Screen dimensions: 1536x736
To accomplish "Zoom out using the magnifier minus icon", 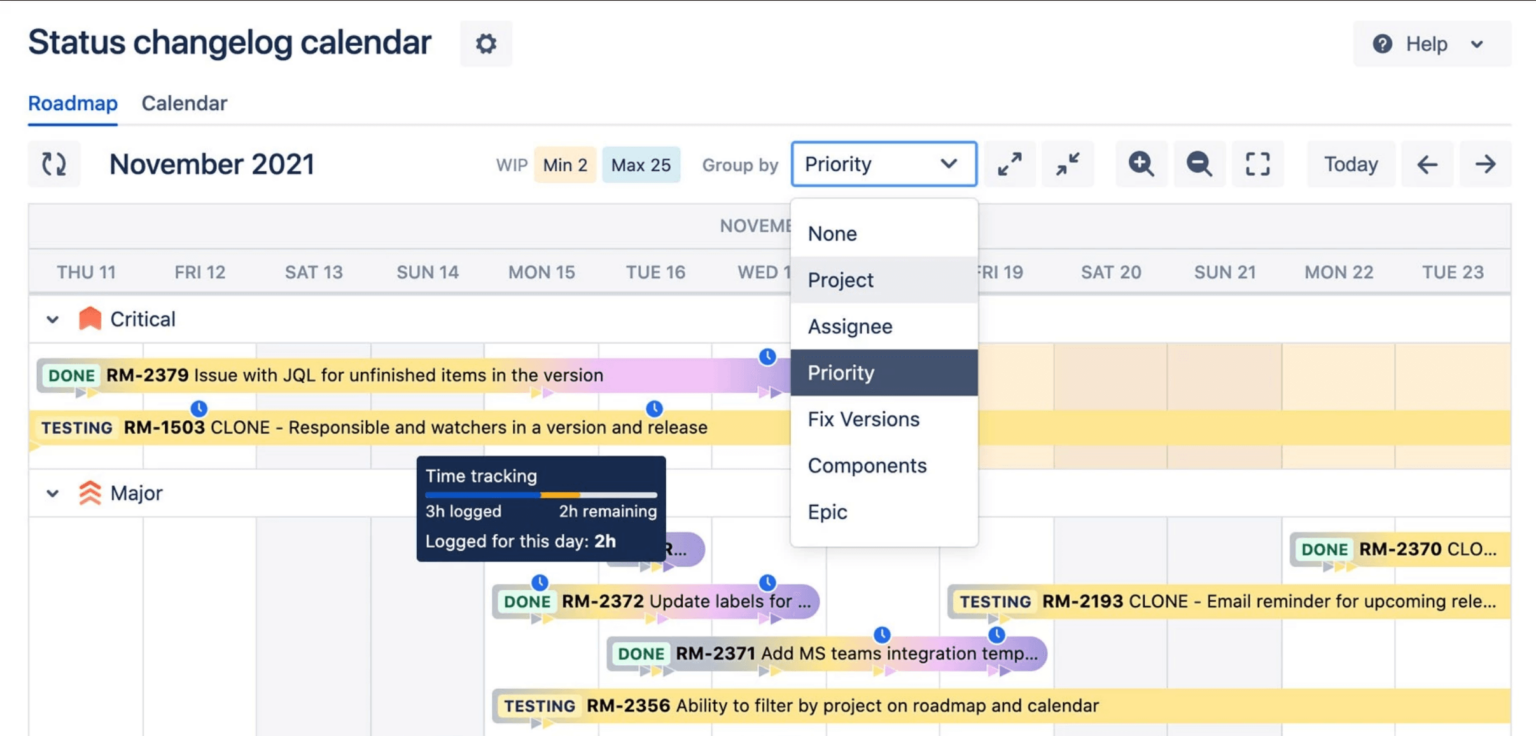I will point(1199,164).
